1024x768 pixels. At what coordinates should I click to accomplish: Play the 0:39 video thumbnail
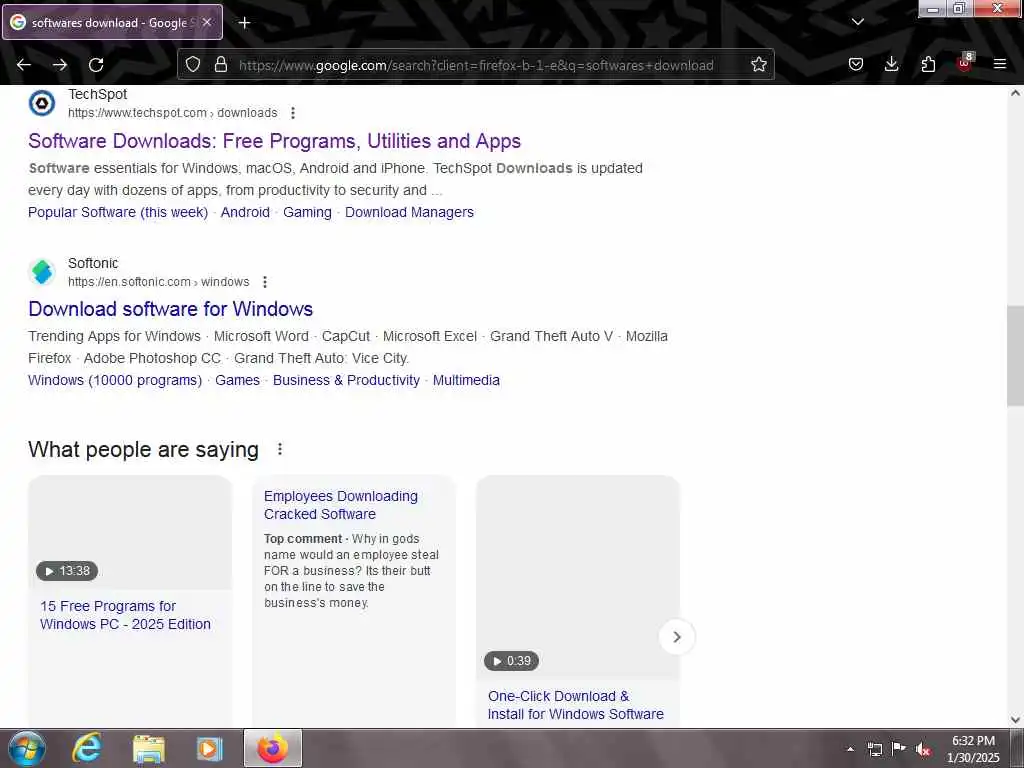(578, 577)
